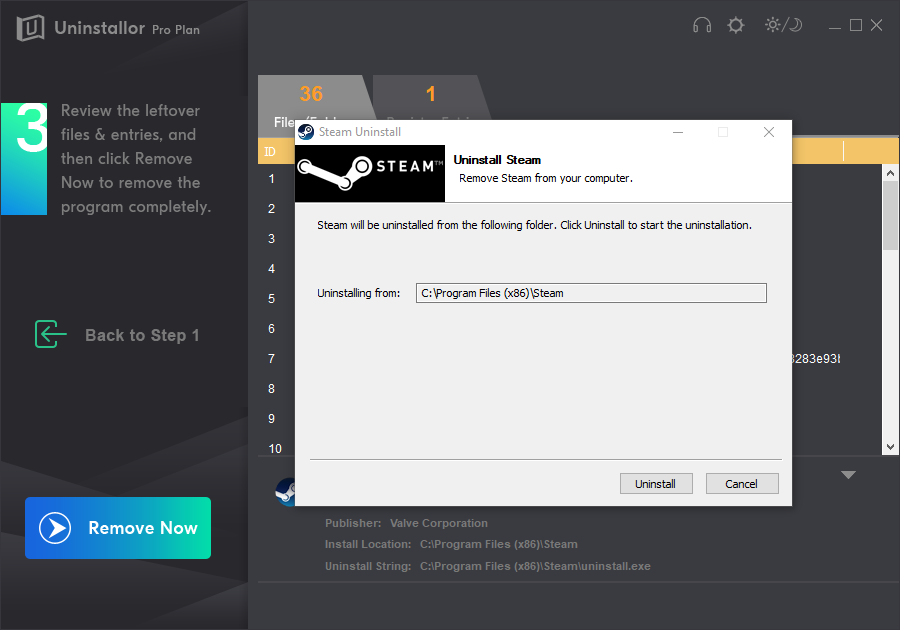Toggle light/dark theme icon
900x630 pixels.
[x=783, y=25]
